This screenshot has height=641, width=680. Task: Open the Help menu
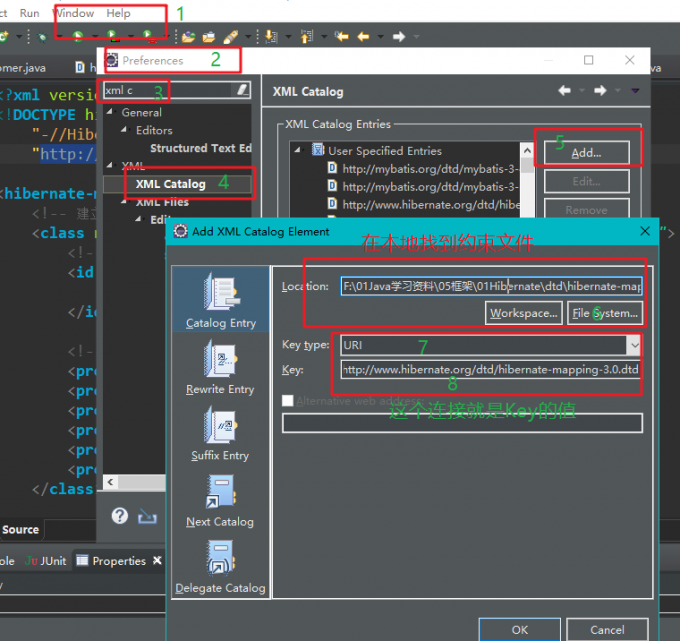pyautogui.click(x=118, y=13)
